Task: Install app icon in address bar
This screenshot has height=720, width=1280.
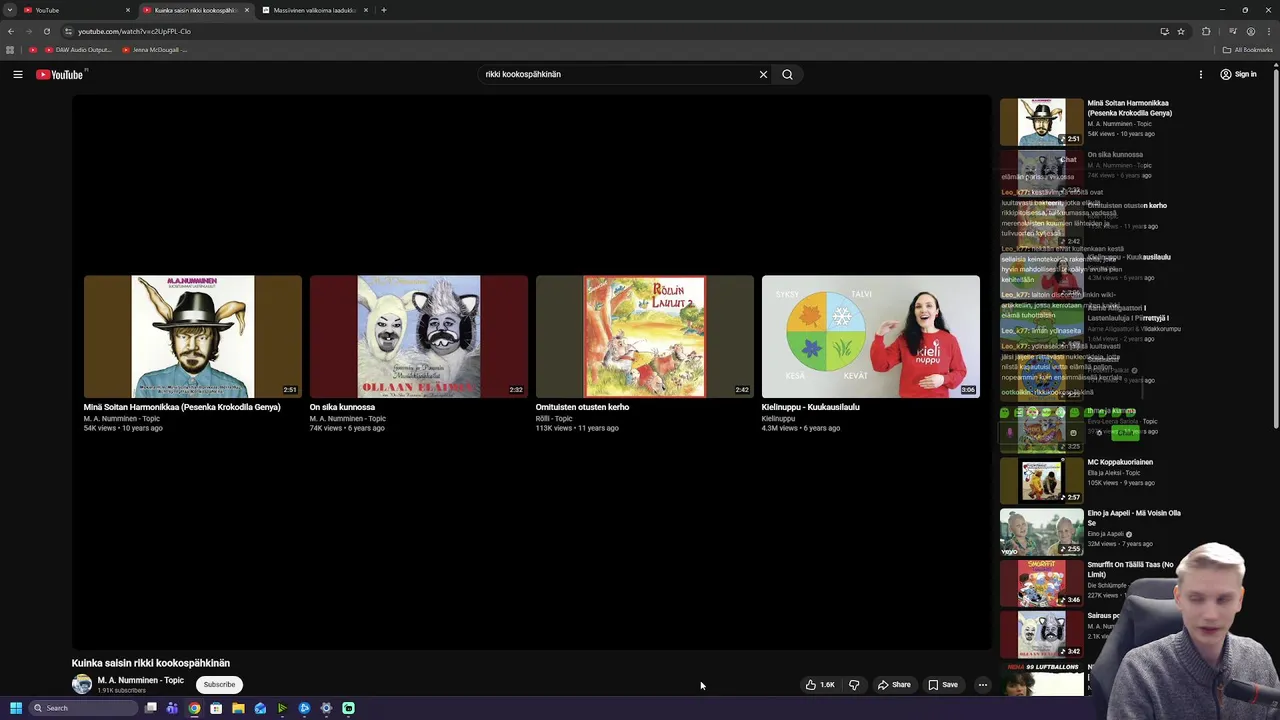Action: point(1164,31)
